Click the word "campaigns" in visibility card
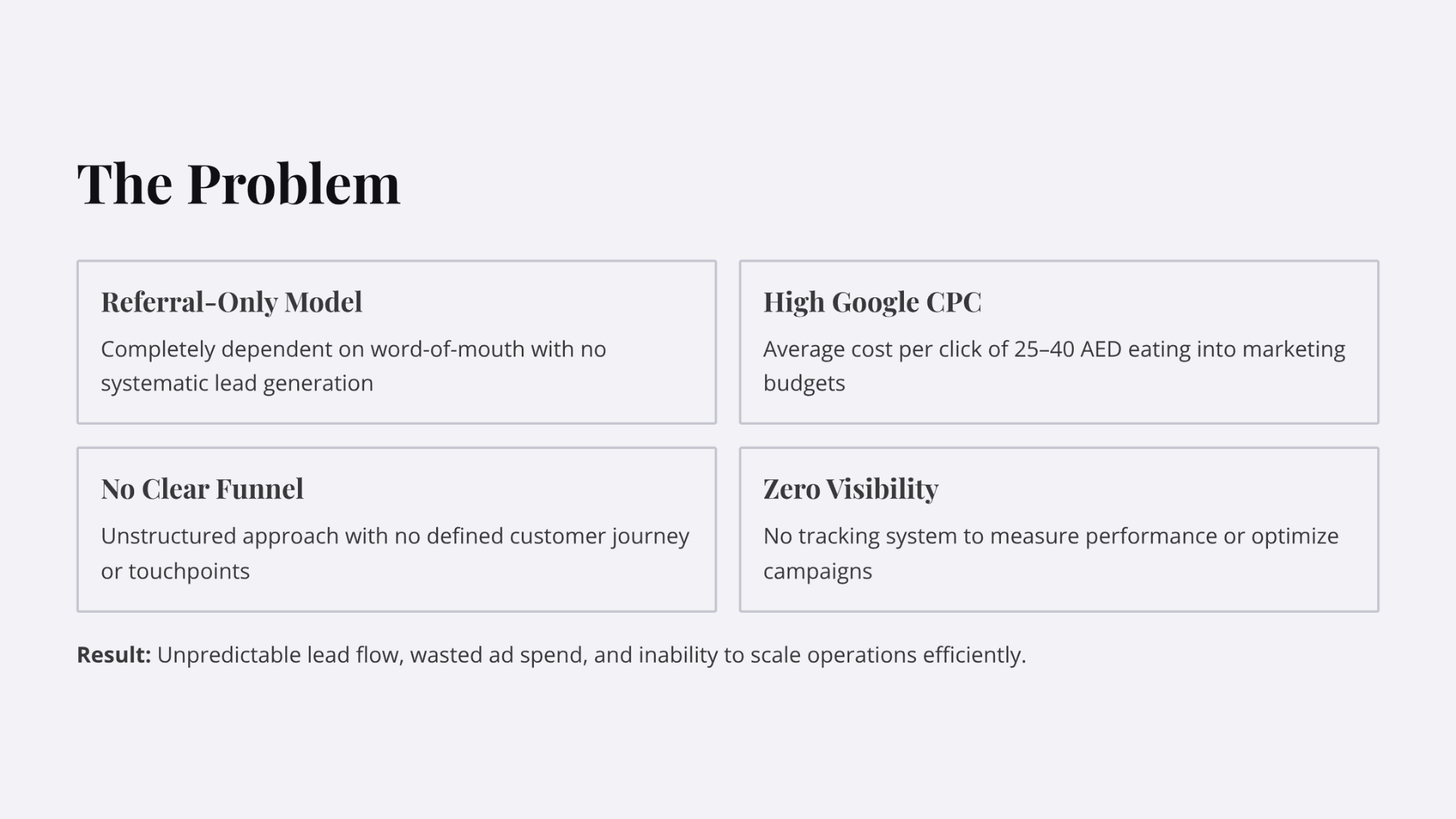The width and height of the screenshot is (1456, 819). 817,572
